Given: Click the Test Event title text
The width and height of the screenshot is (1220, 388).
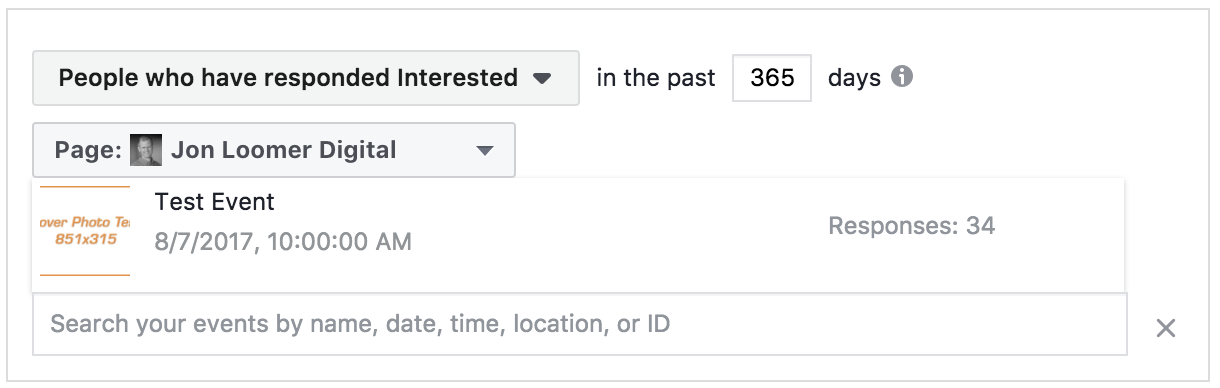Looking at the screenshot, I should click(215, 202).
